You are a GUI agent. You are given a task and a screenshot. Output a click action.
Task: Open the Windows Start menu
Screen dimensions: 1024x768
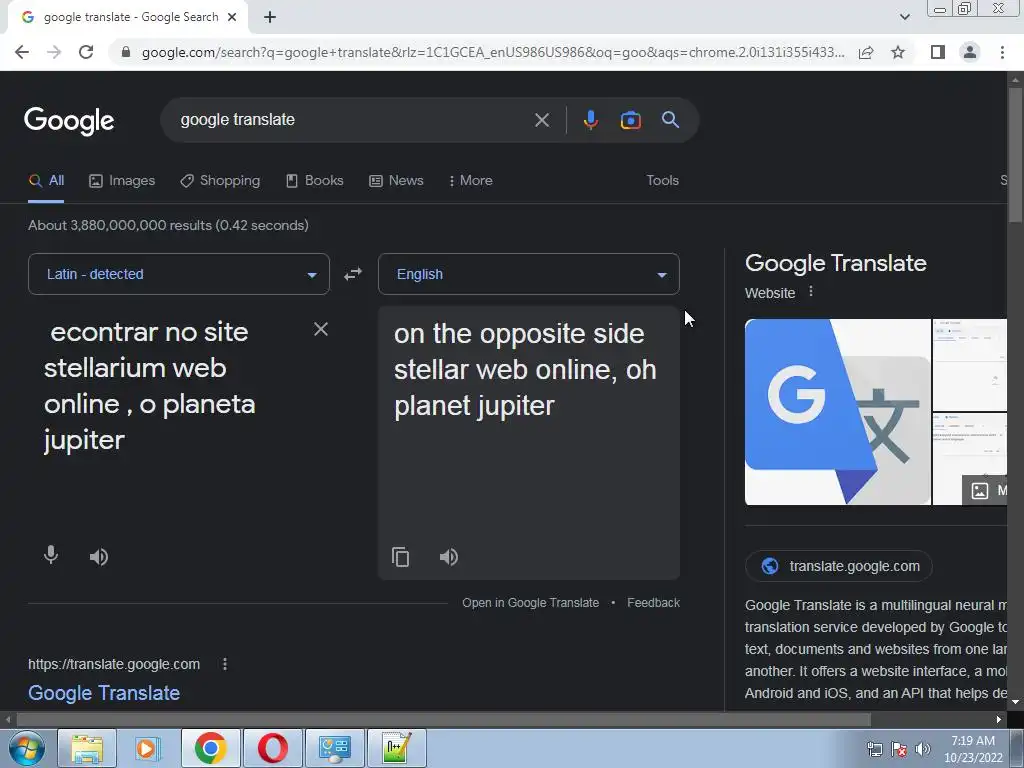tap(26, 748)
